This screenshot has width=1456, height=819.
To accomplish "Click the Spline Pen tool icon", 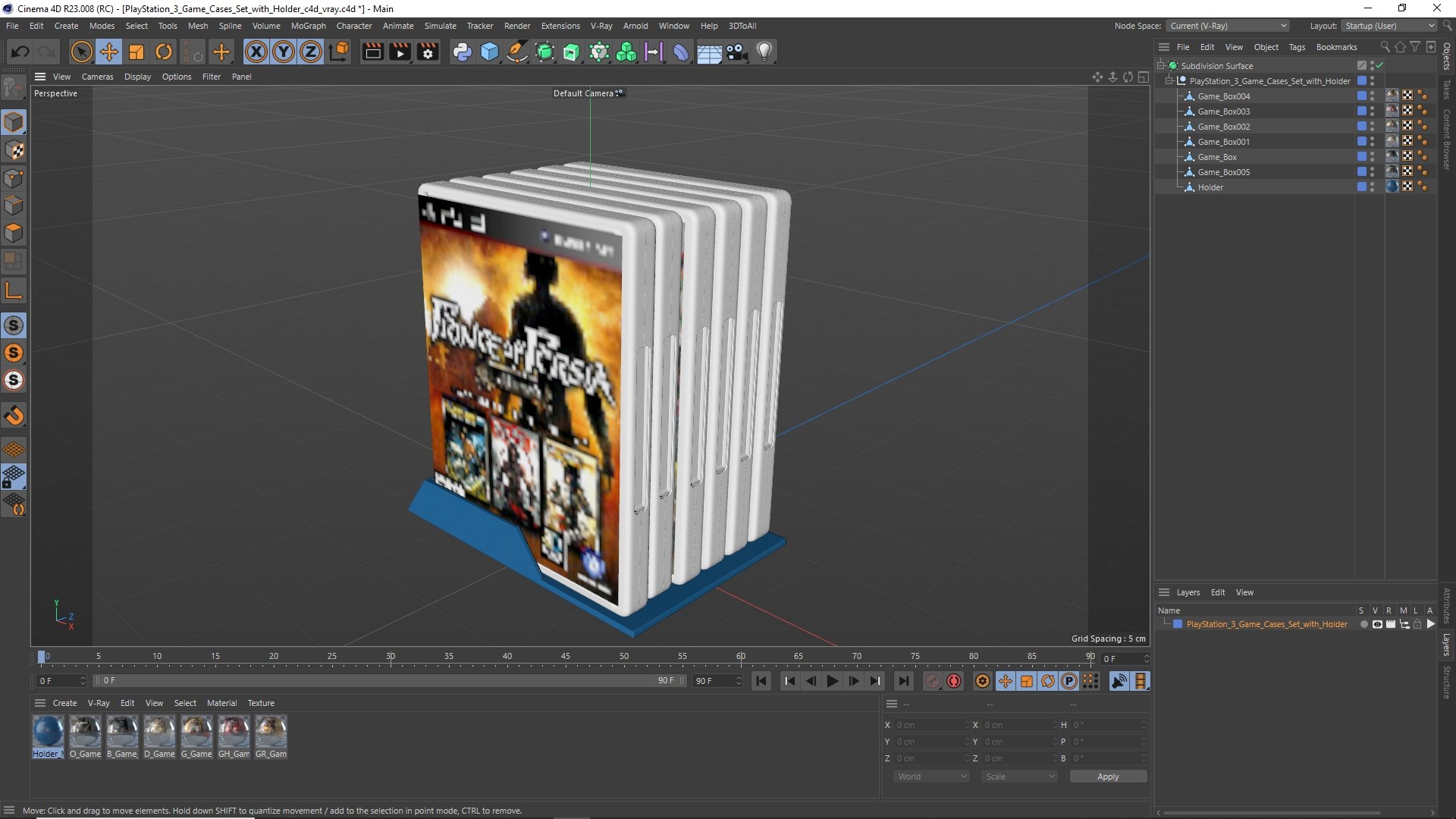I will pyautogui.click(x=517, y=52).
